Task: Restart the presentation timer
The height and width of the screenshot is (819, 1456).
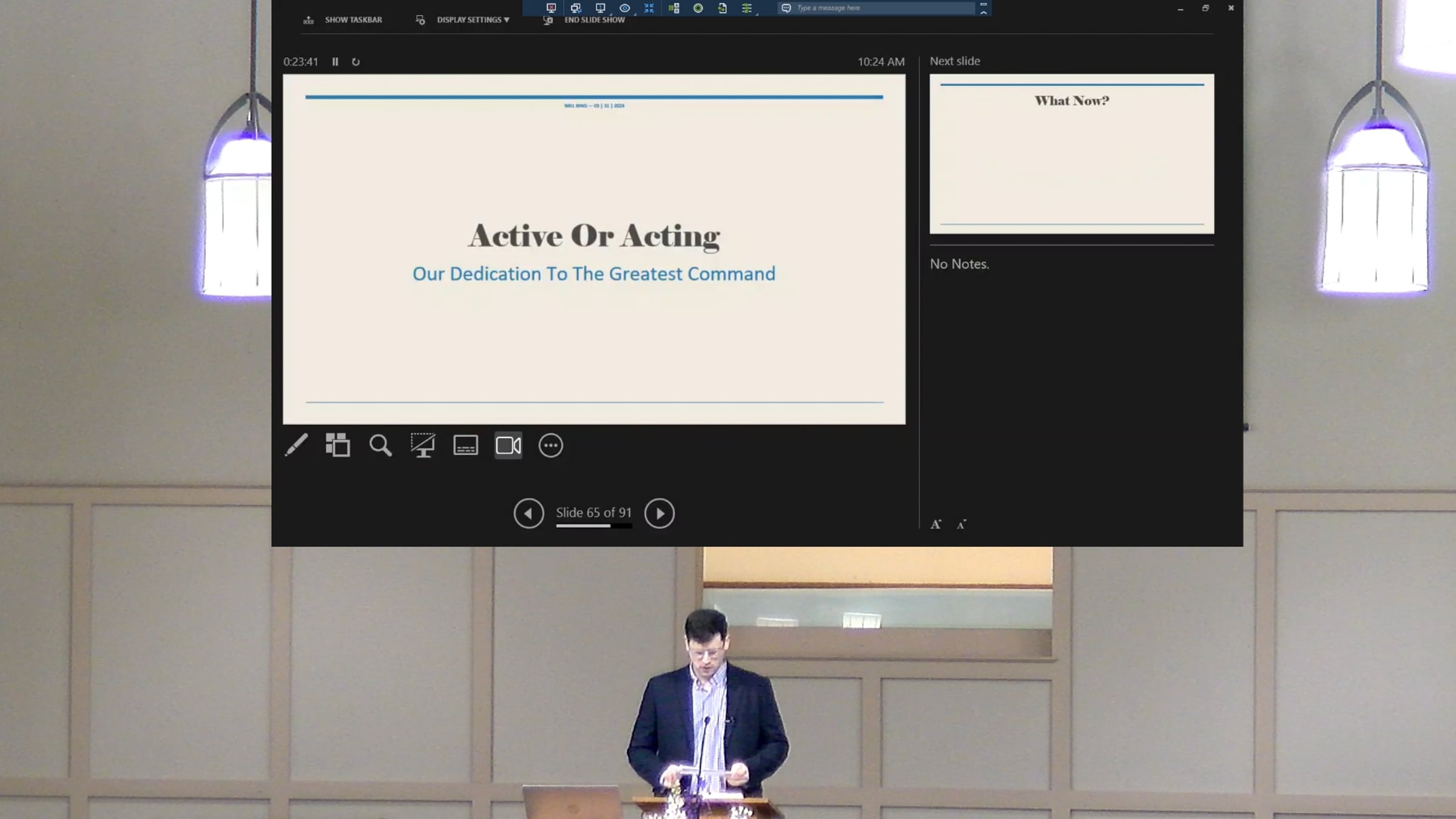Action: [356, 62]
